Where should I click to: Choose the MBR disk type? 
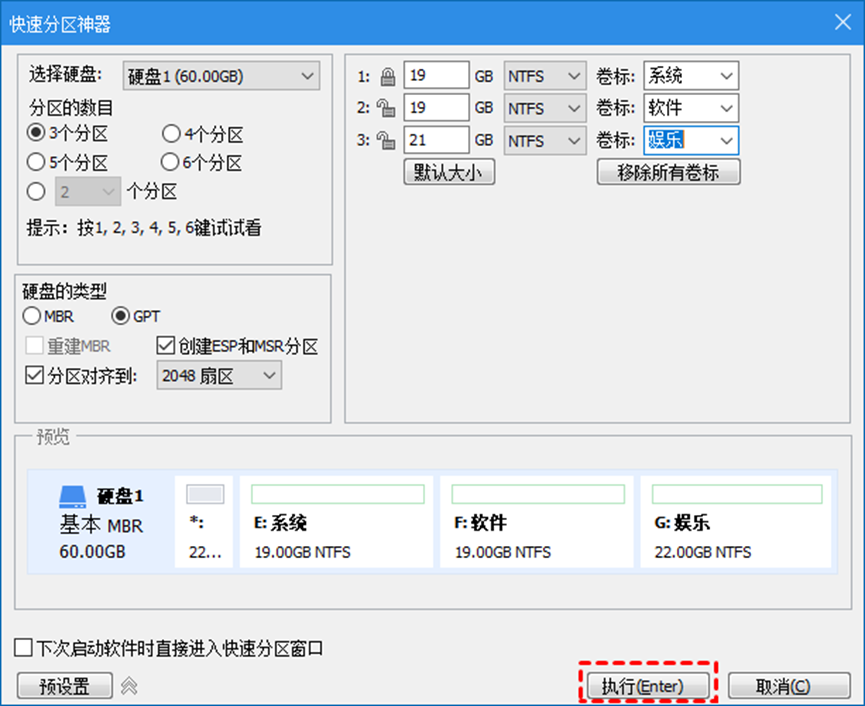click(x=33, y=316)
